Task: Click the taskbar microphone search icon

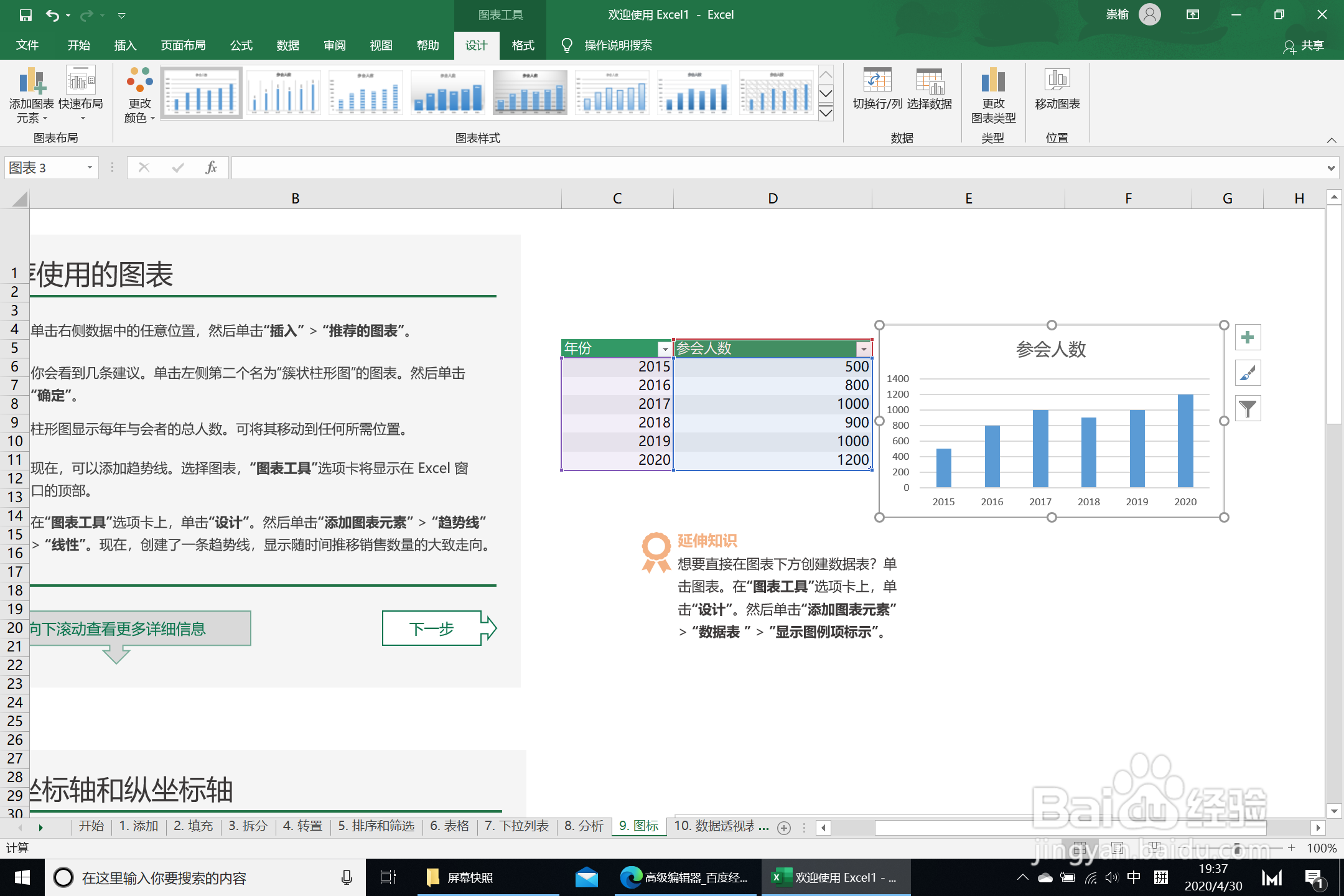Action: 347,877
